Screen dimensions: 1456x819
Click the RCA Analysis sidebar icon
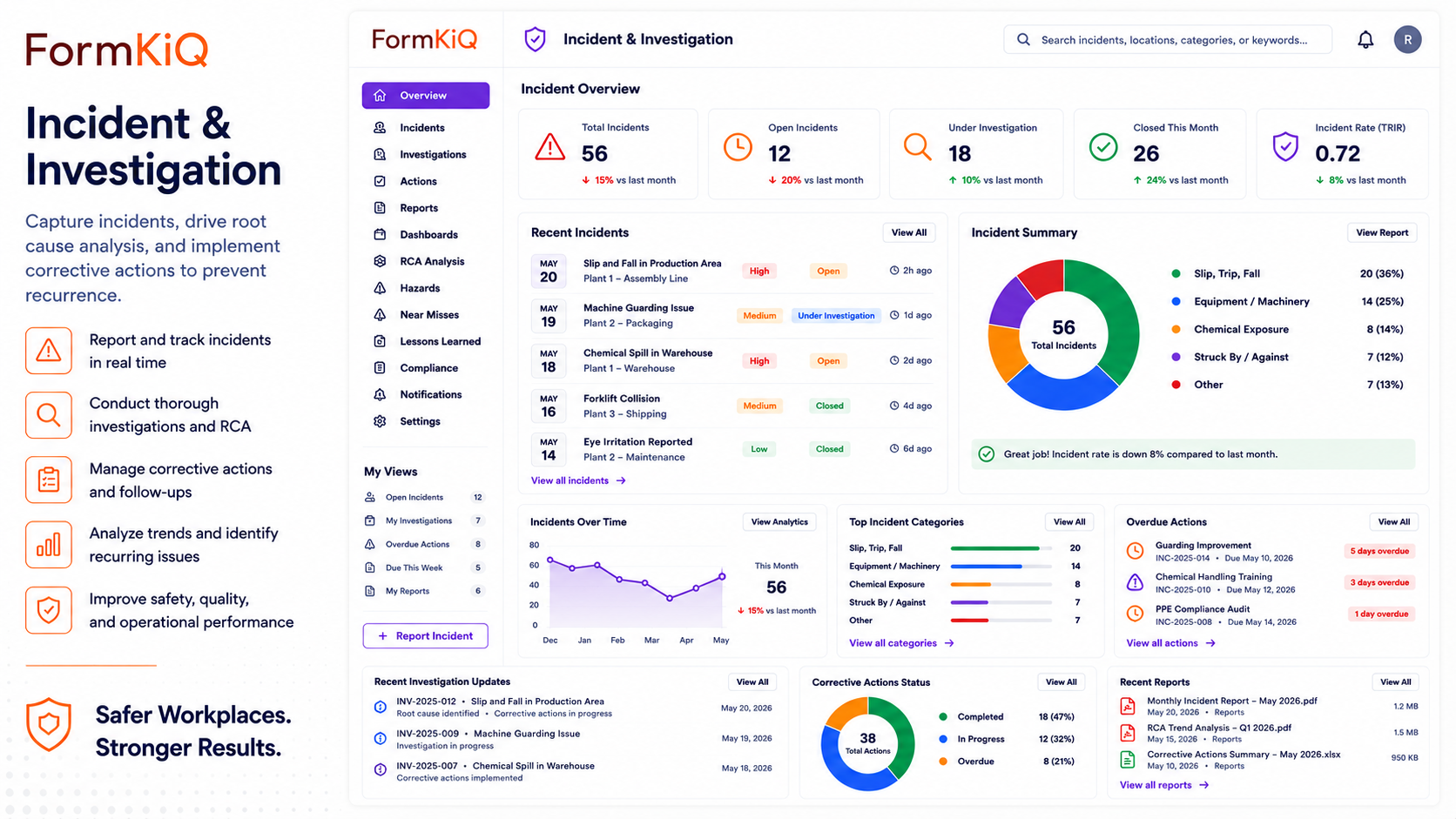(x=380, y=261)
